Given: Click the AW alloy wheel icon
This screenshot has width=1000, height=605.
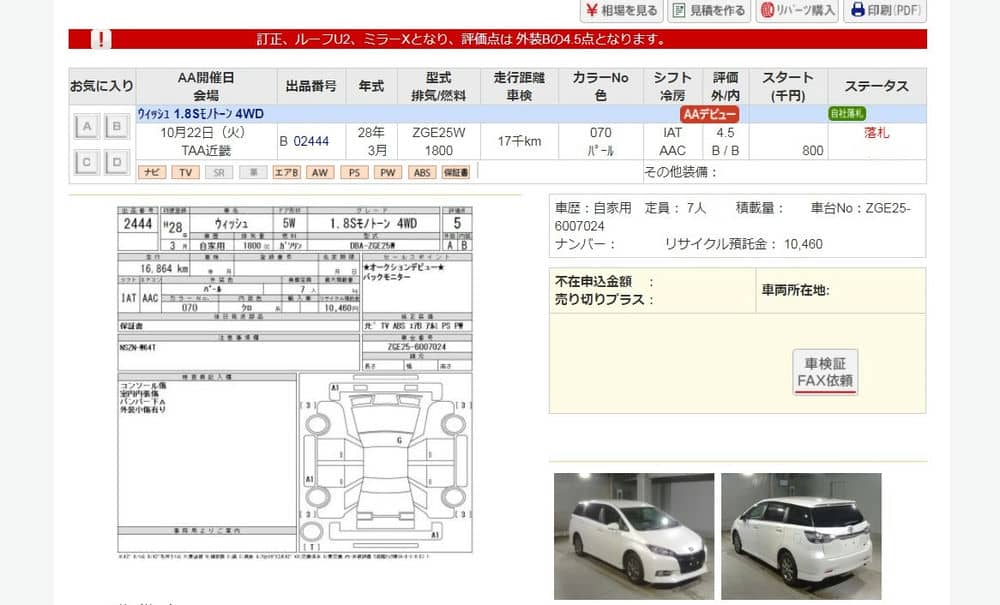Looking at the screenshot, I should click(x=320, y=172).
